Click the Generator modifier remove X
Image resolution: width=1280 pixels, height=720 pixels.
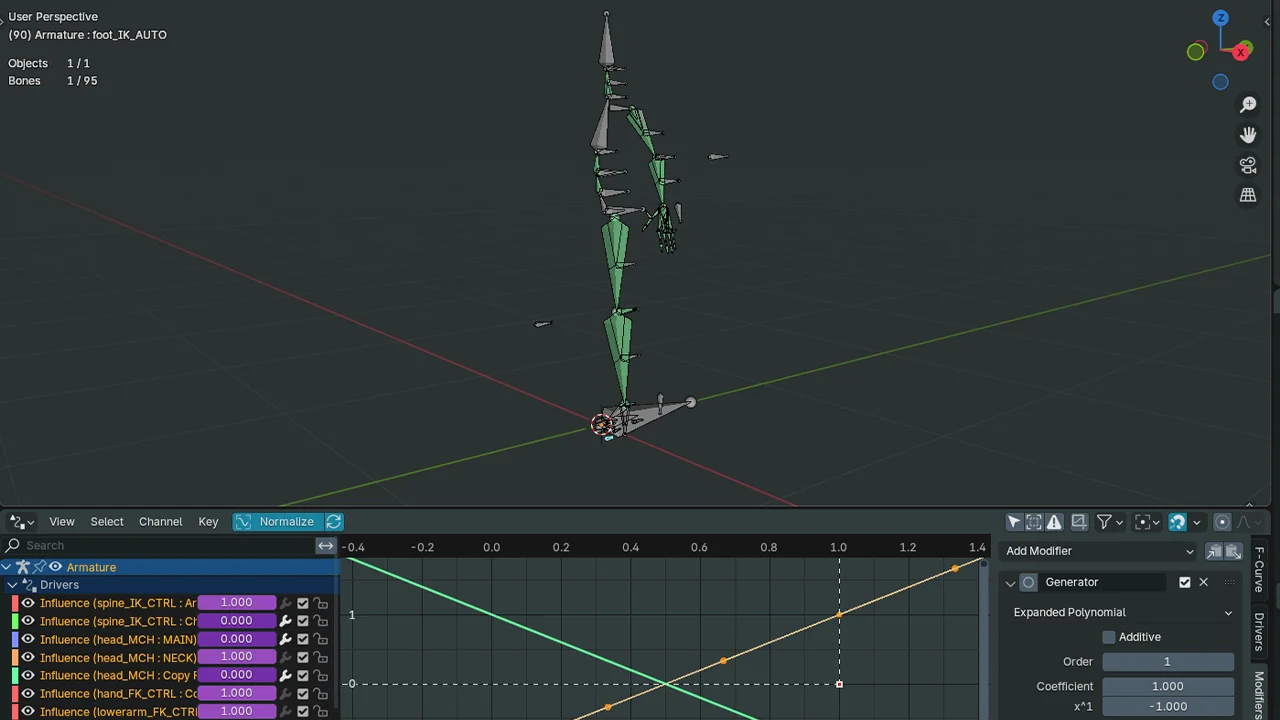pos(1203,582)
